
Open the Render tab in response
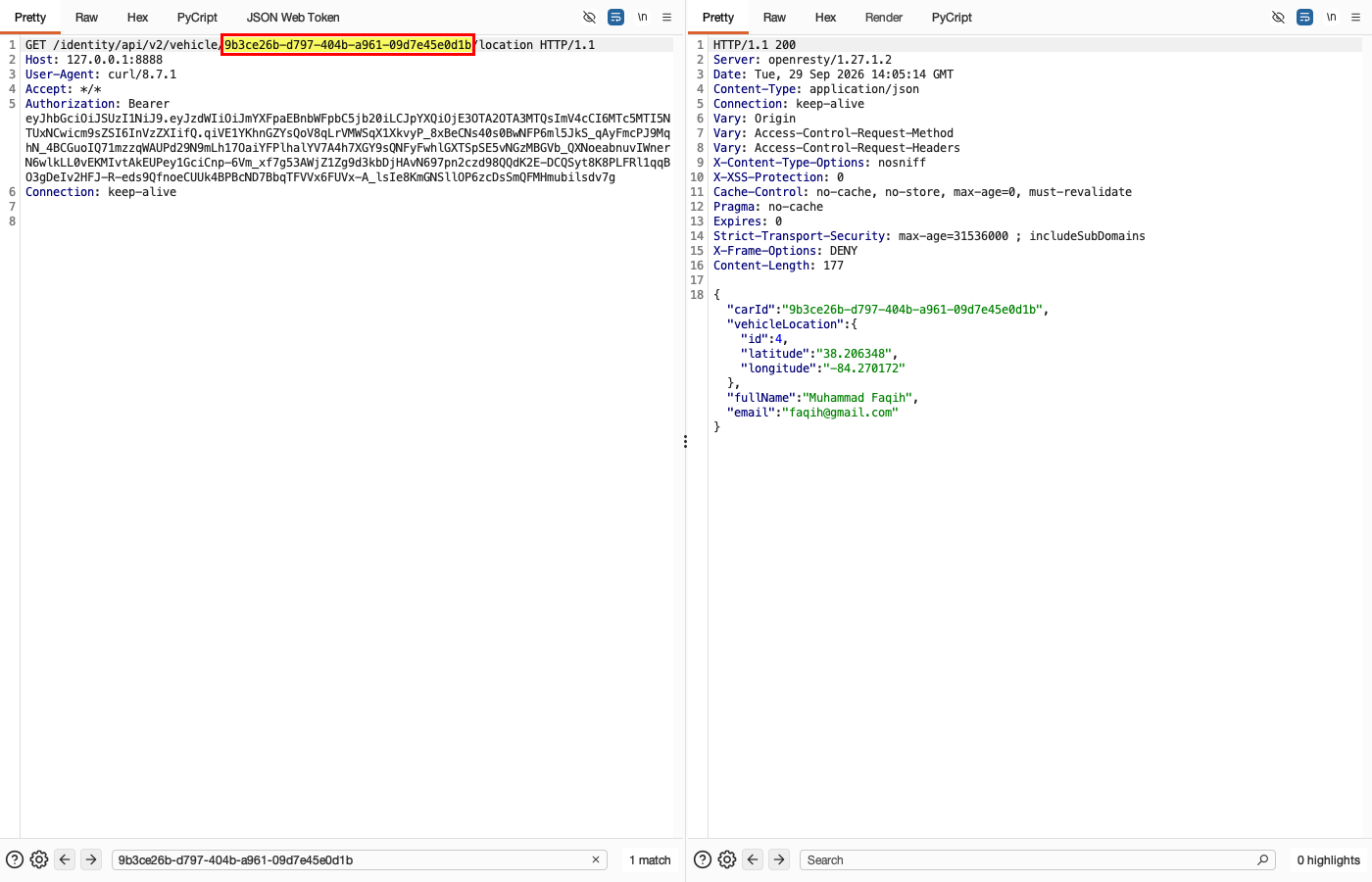tap(884, 18)
